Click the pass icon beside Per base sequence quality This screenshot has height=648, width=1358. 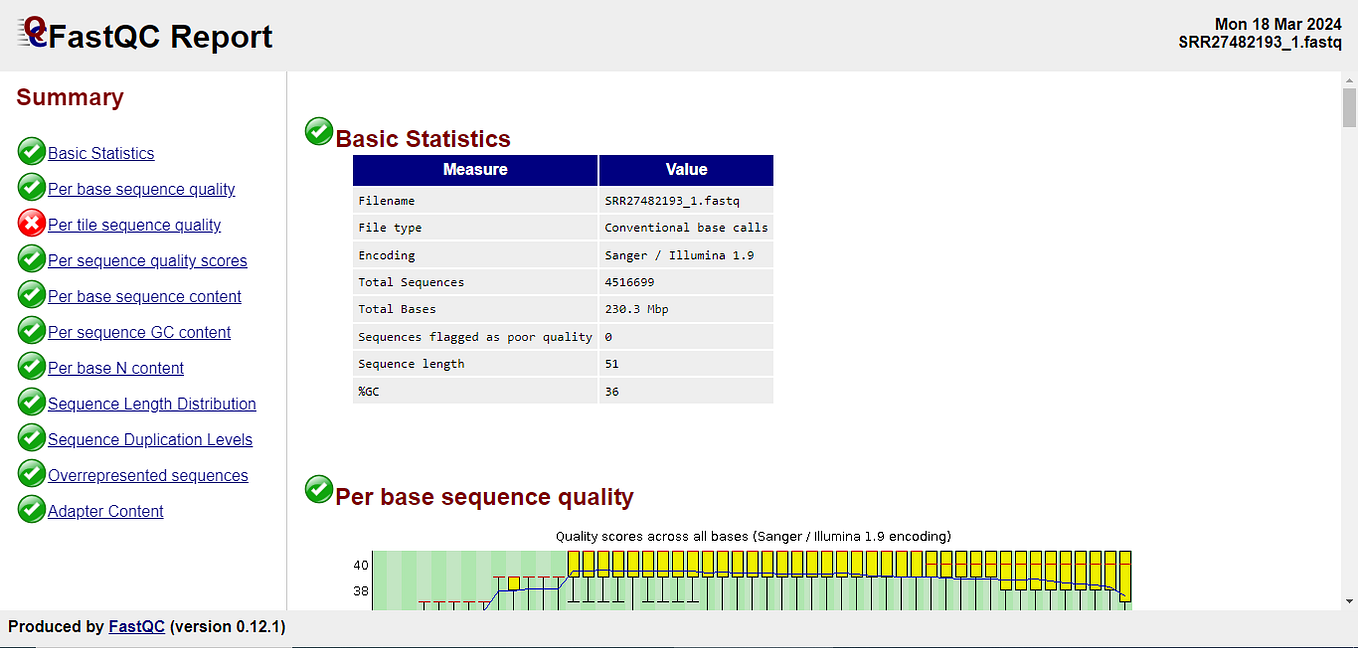pos(31,187)
